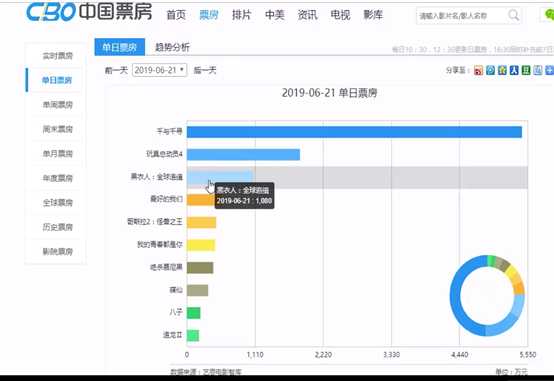Click the green WeChat icon top right

tap(549, 15)
